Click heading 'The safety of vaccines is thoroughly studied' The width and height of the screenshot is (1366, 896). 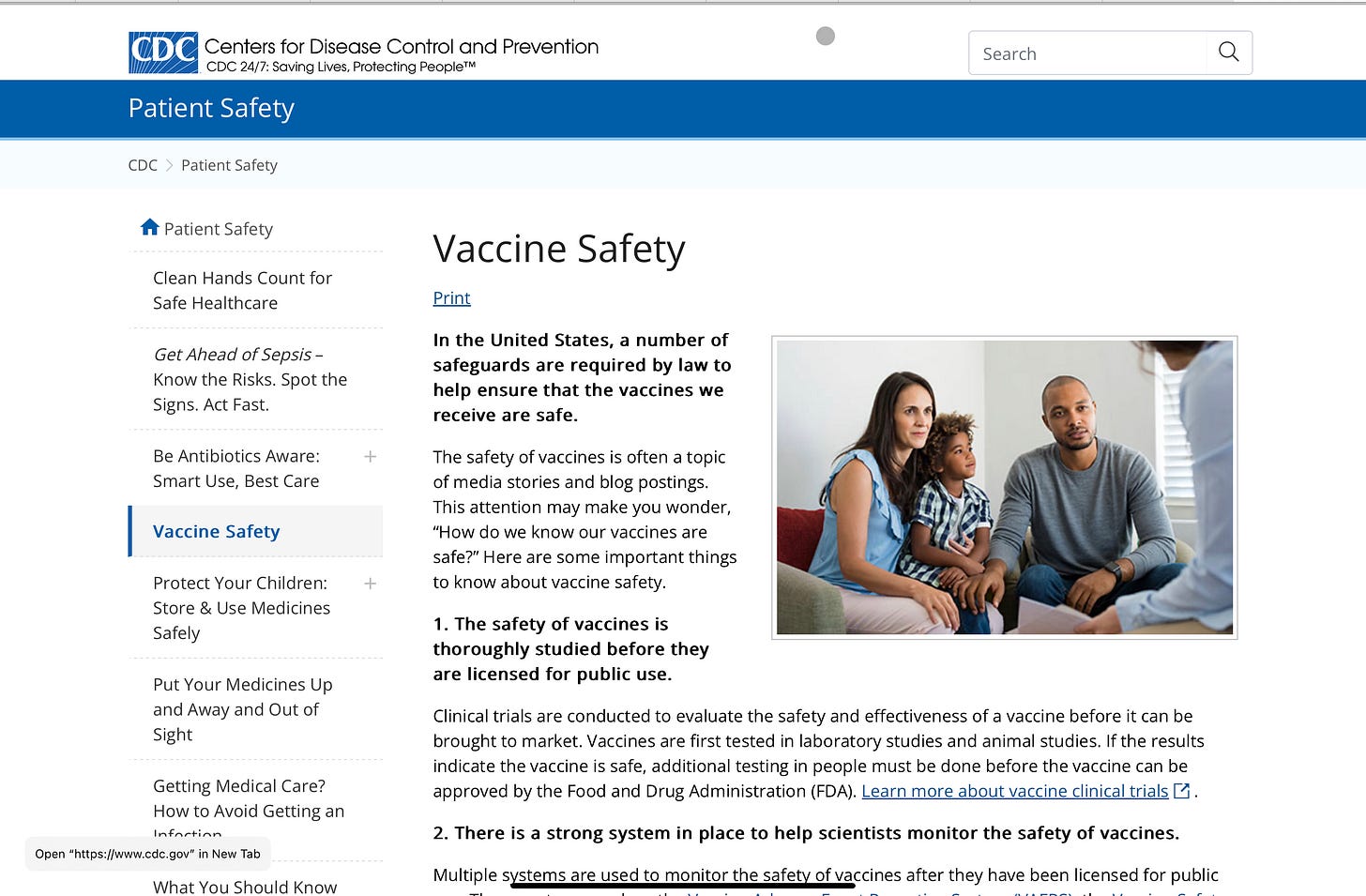[570, 648]
